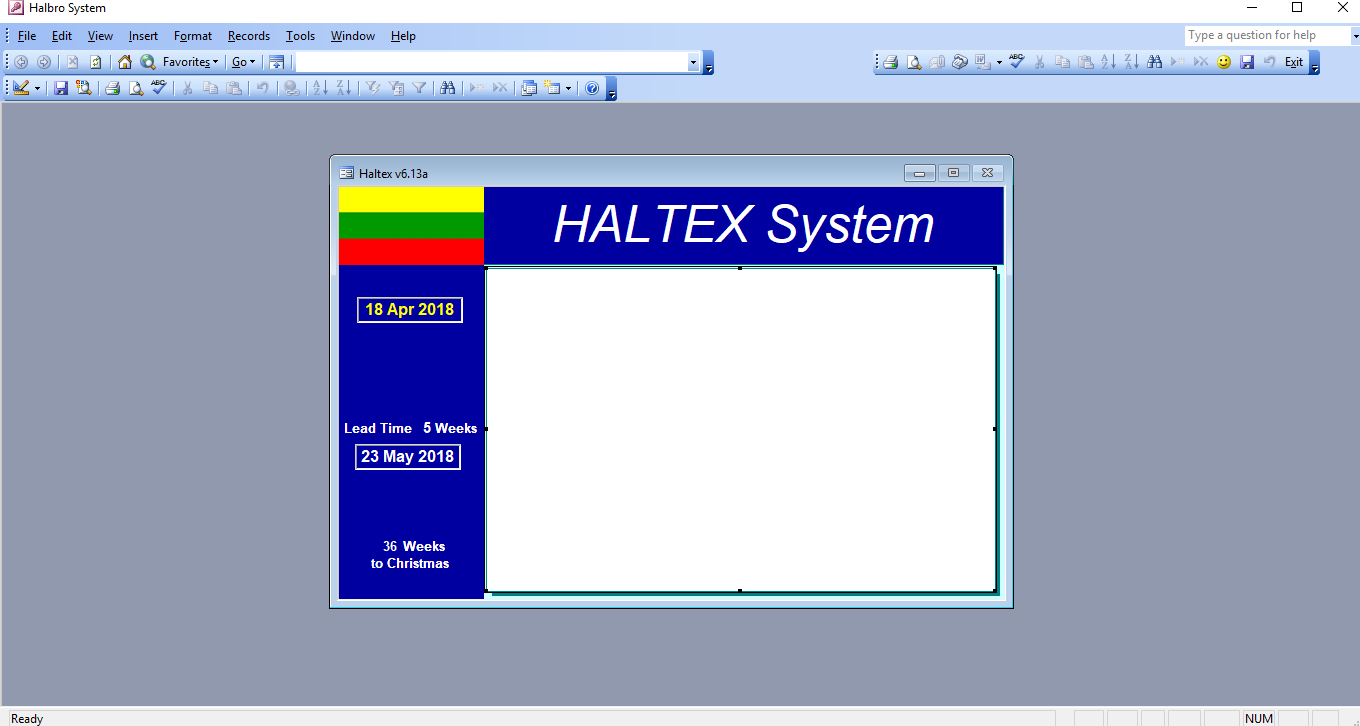Open the Records menu
This screenshot has width=1360, height=726.
pyautogui.click(x=249, y=36)
